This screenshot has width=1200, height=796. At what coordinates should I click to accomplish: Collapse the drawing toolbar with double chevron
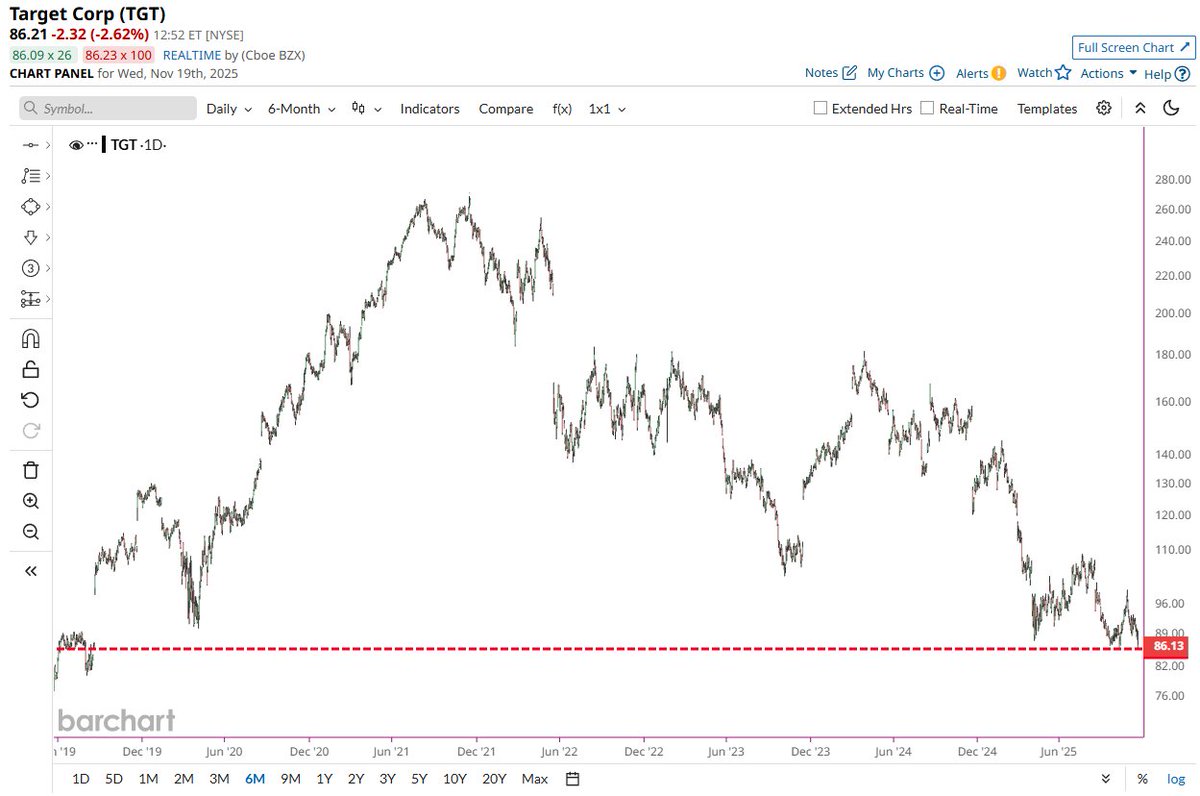tap(30, 571)
